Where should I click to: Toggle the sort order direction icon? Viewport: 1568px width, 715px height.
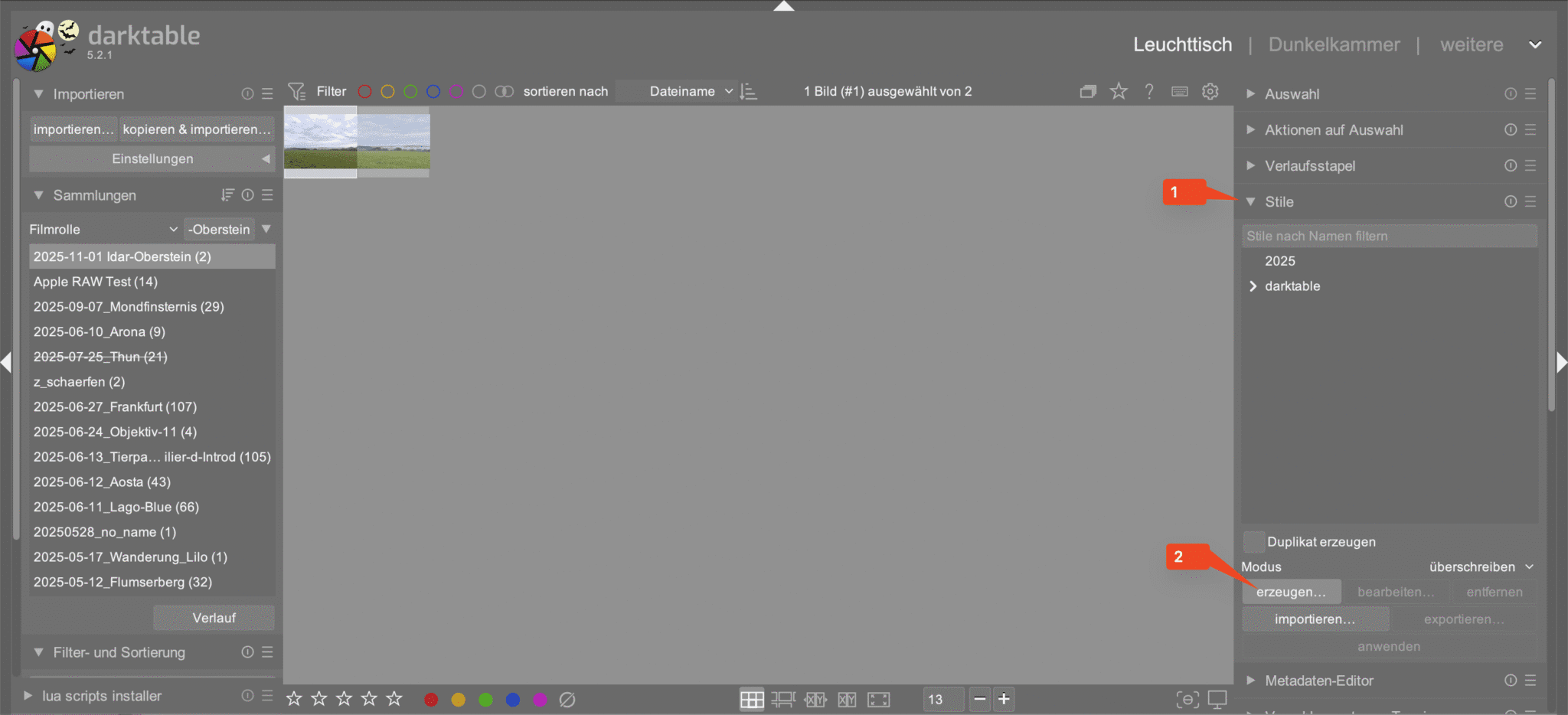(749, 92)
